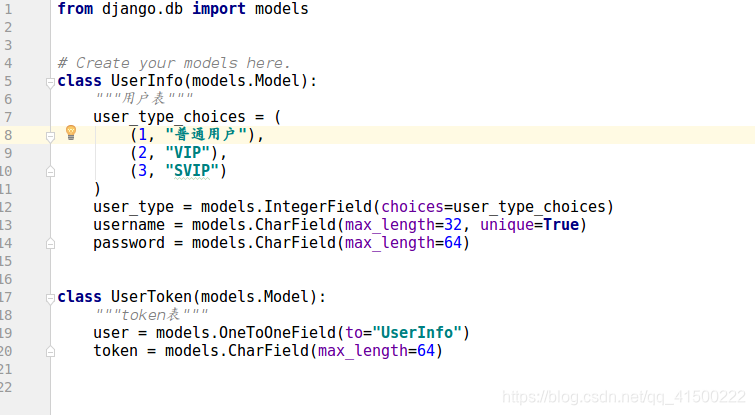The image size is (755, 415).
Task: Click the string '"普通用户"'
Action: [206, 134]
